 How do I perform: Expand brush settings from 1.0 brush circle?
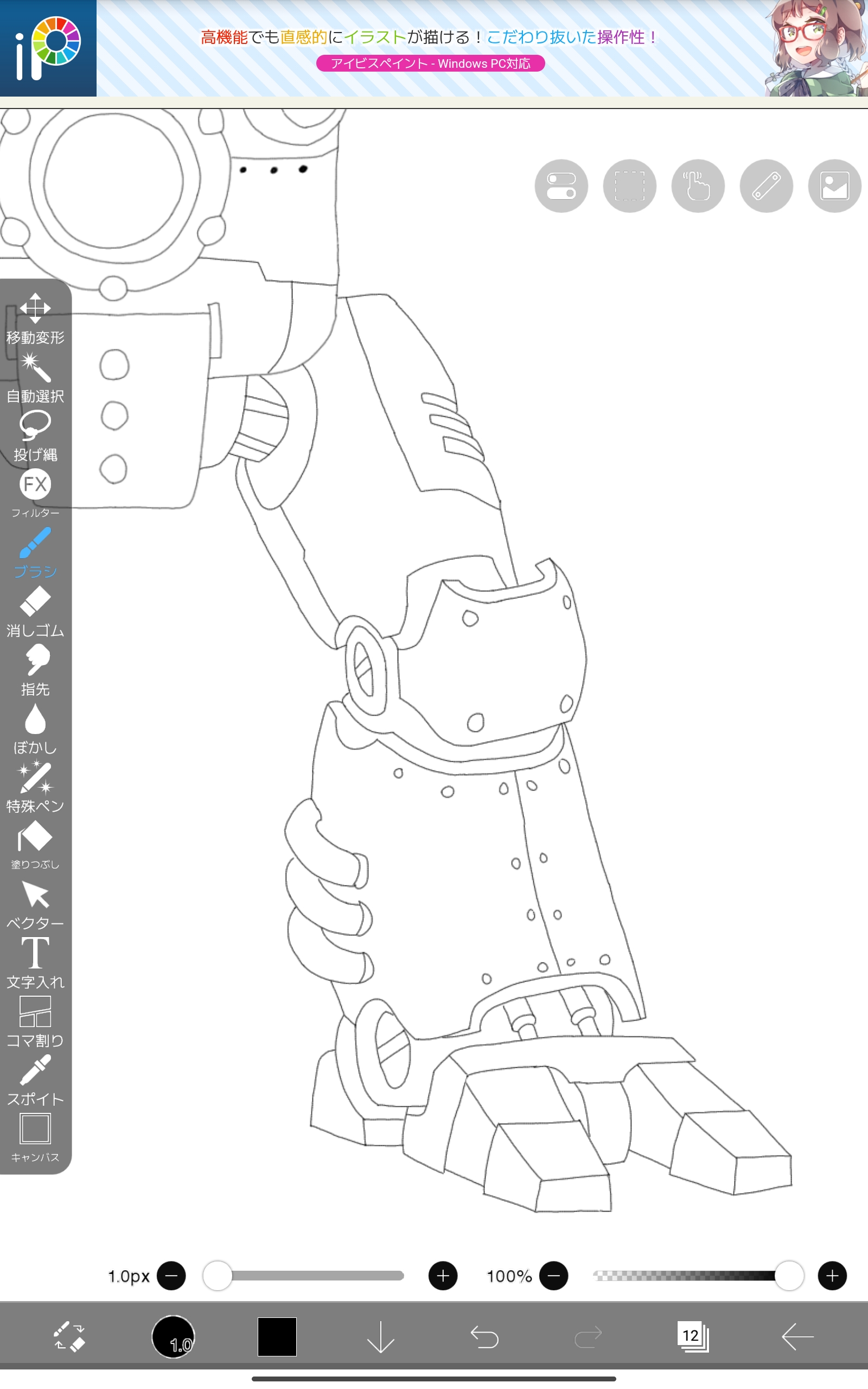tap(174, 1336)
